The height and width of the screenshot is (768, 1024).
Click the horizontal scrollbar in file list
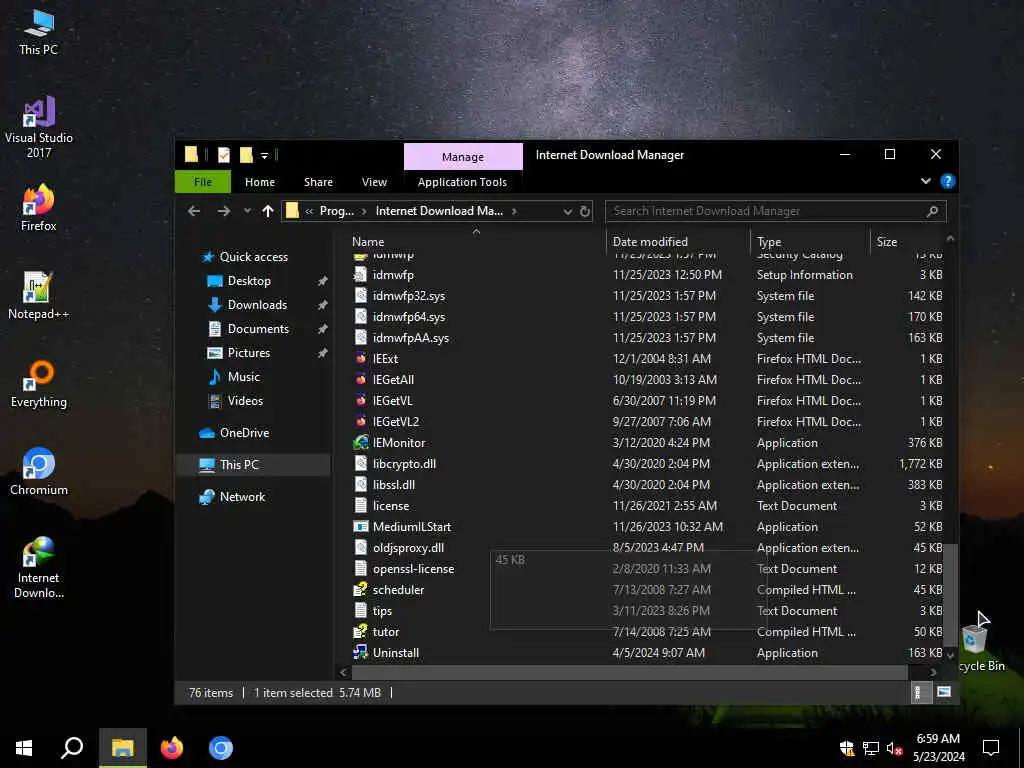[x=630, y=672]
